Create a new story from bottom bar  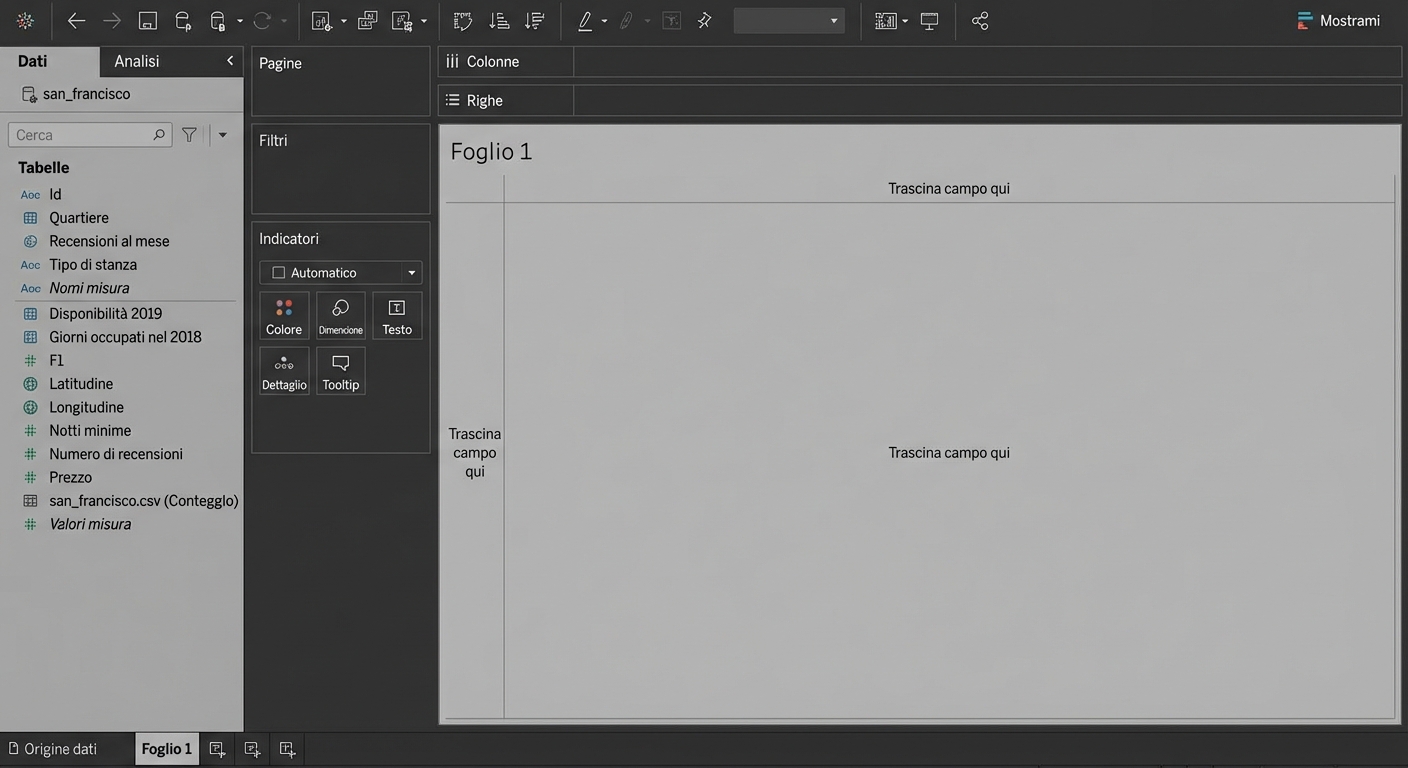(287, 749)
